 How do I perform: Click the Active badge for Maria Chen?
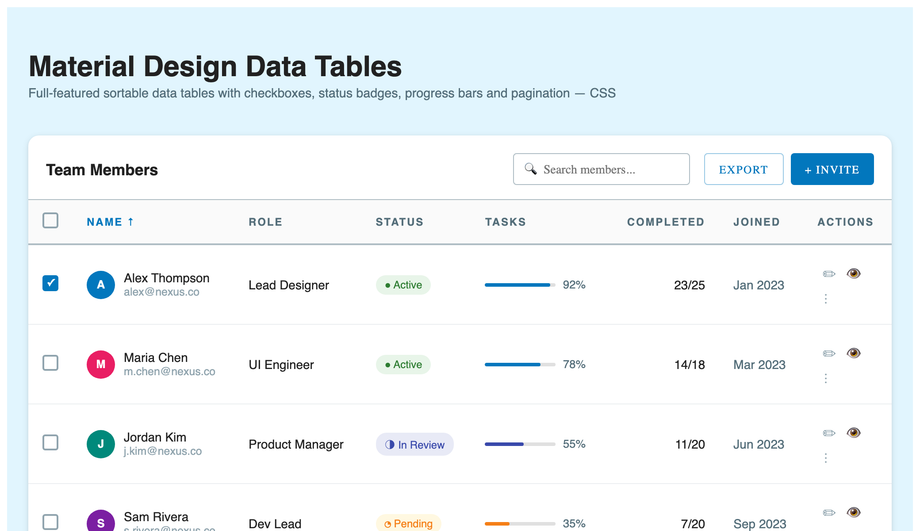403,364
